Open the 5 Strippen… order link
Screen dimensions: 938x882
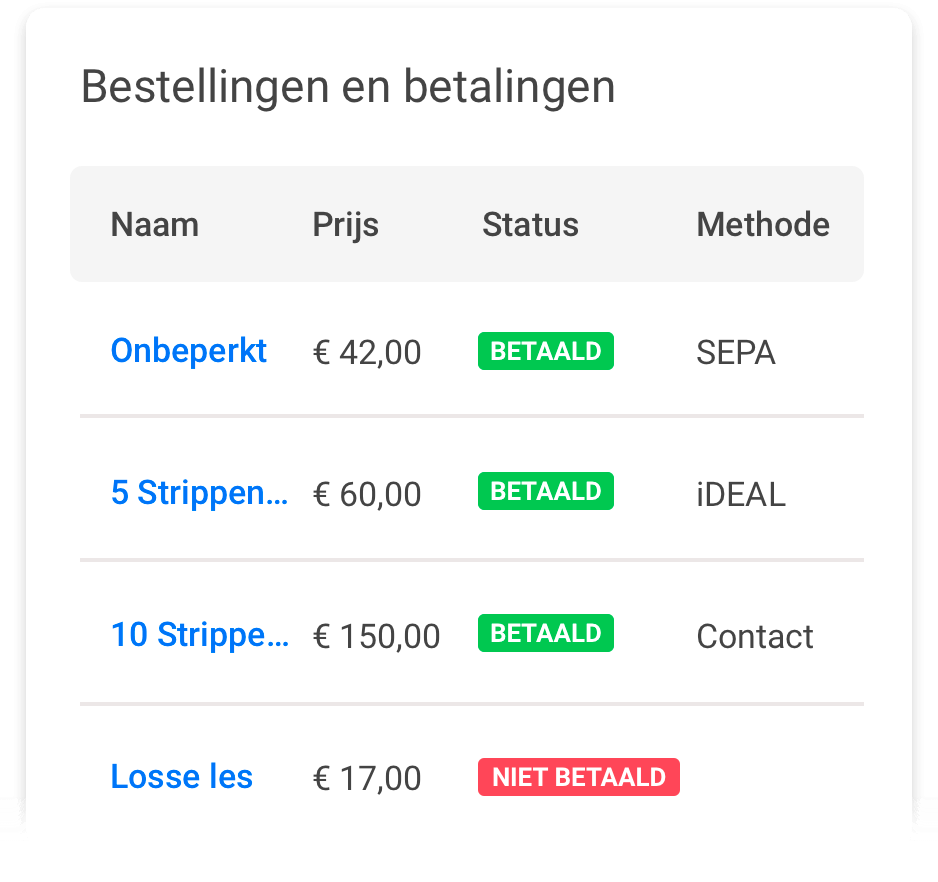(199, 493)
